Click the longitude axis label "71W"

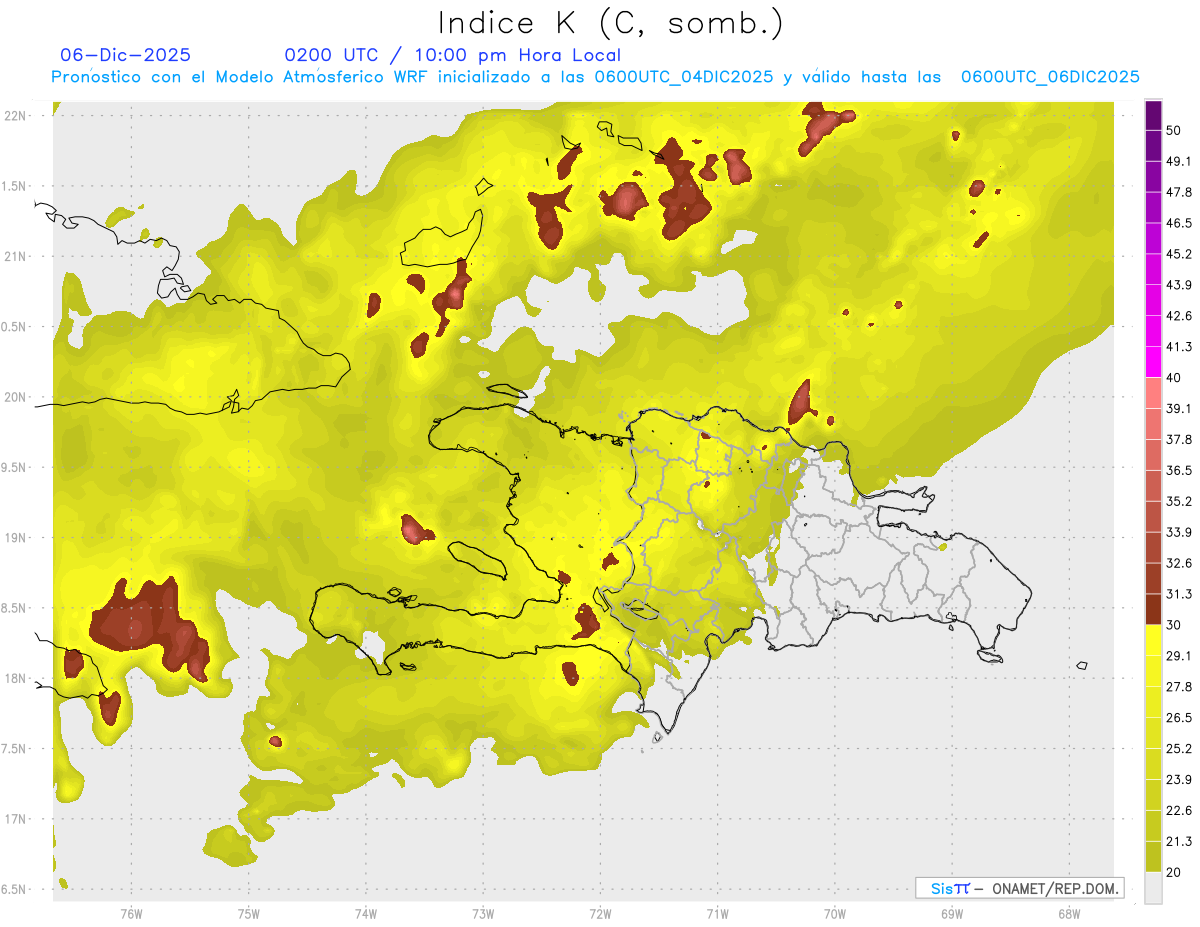click(717, 913)
